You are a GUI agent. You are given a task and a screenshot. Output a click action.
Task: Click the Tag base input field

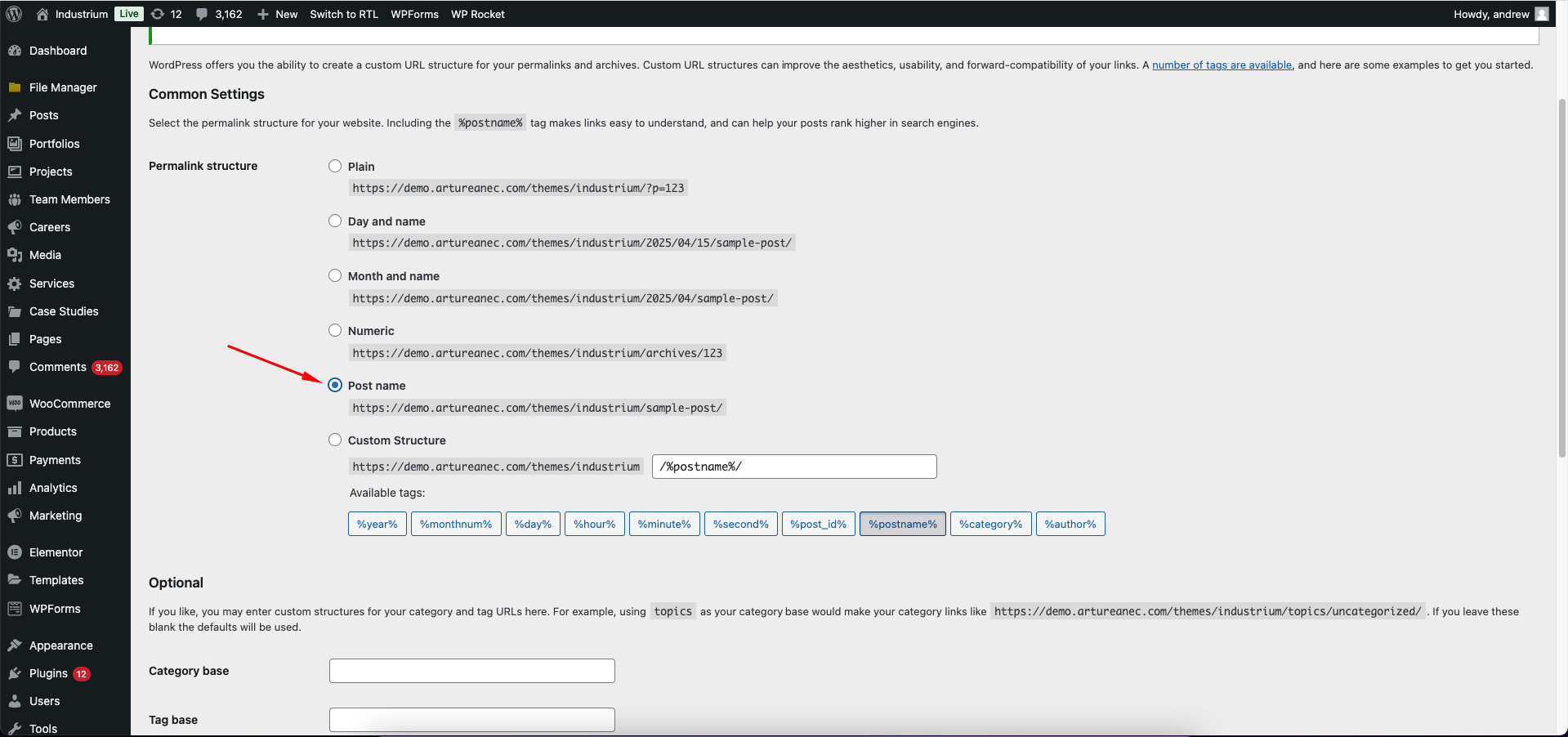point(472,720)
